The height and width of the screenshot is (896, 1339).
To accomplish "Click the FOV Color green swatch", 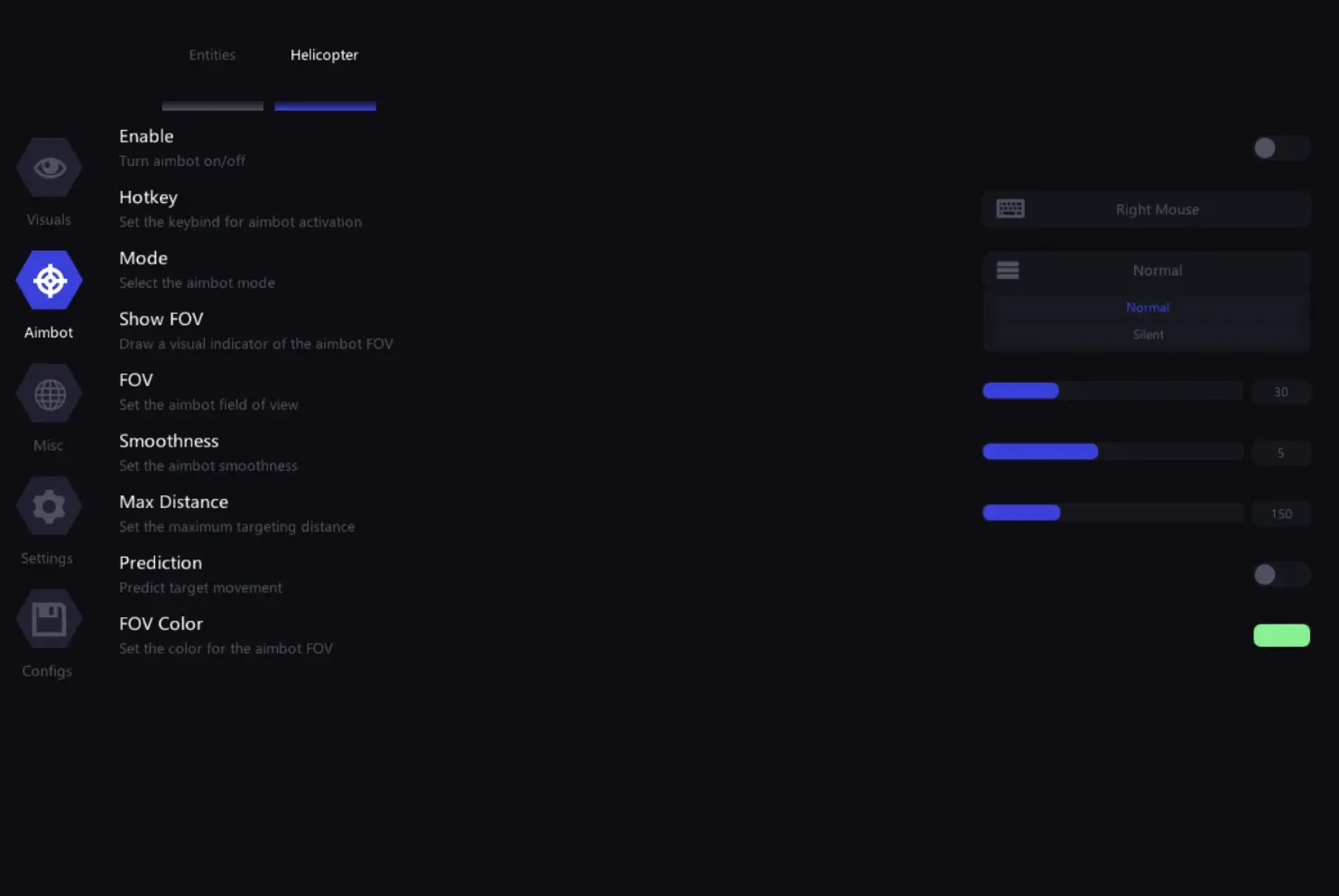I will point(1281,635).
